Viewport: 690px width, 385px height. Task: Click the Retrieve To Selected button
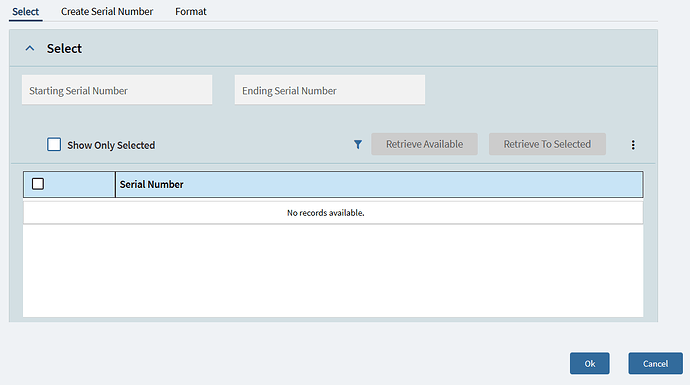tap(547, 144)
